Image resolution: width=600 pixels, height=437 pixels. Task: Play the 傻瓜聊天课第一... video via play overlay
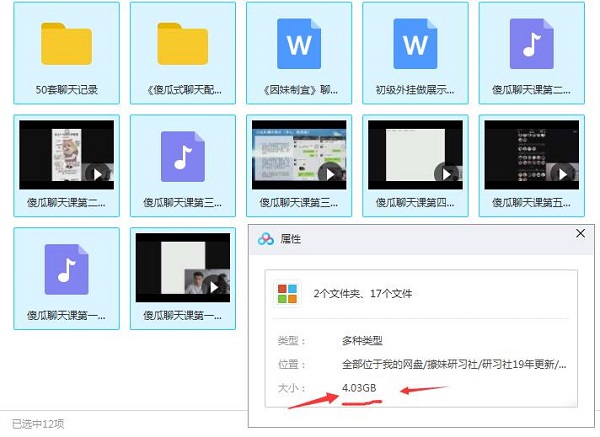pyautogui.click(x=212, y=287)
